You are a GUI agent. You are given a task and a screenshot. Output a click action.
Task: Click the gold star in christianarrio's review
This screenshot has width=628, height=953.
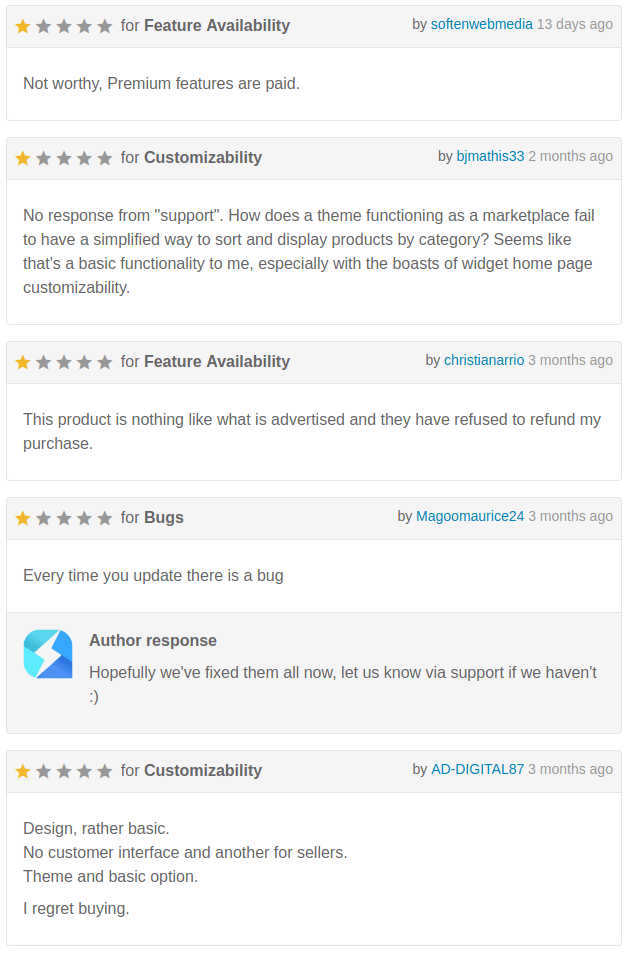click(23, 362)
